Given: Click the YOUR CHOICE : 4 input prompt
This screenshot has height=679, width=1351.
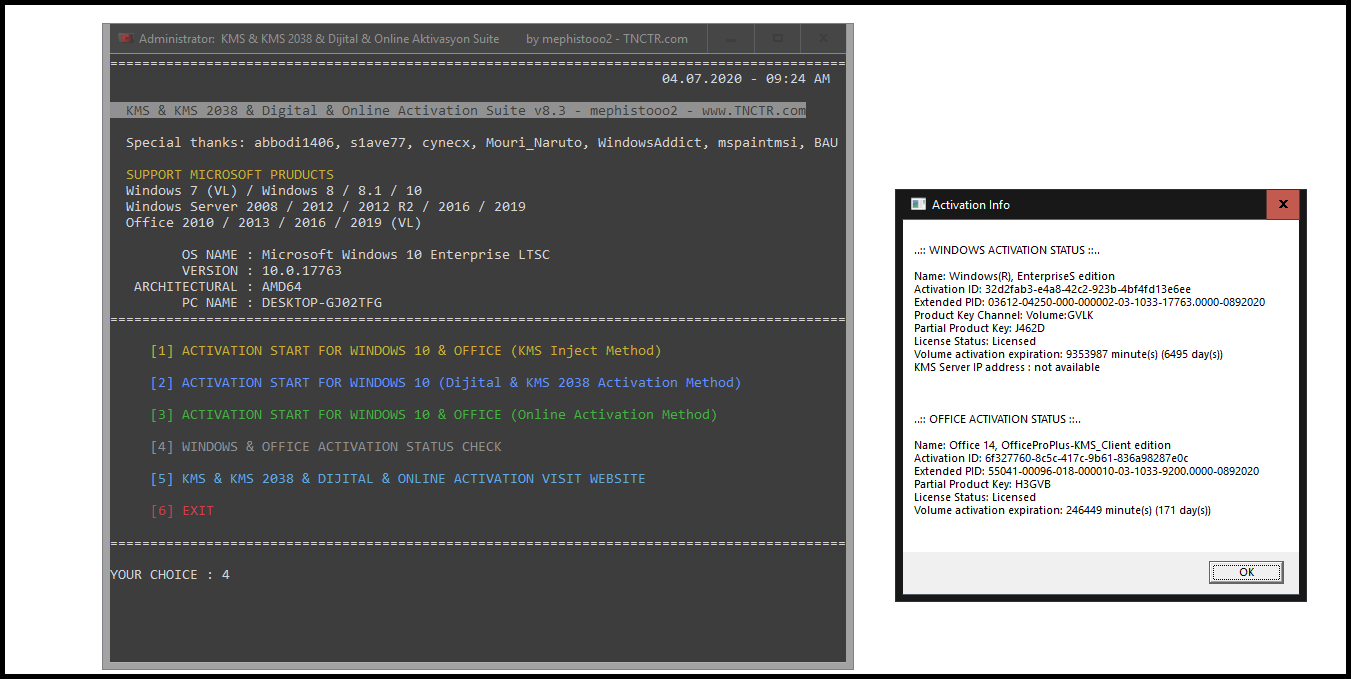Looking at the screenshot, I should click(x=170, y=575).
